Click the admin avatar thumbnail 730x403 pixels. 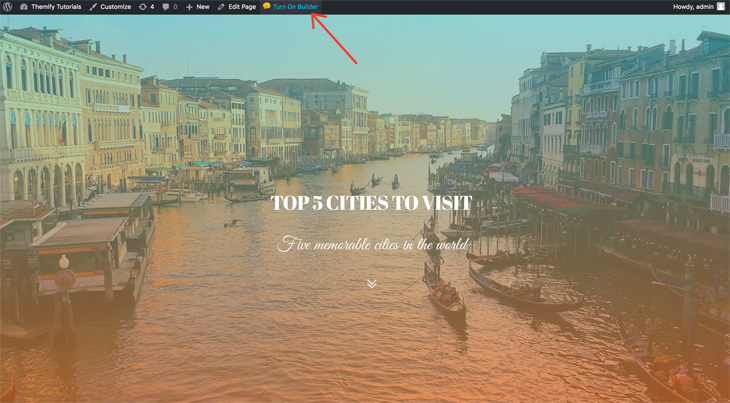click(721, 7)
